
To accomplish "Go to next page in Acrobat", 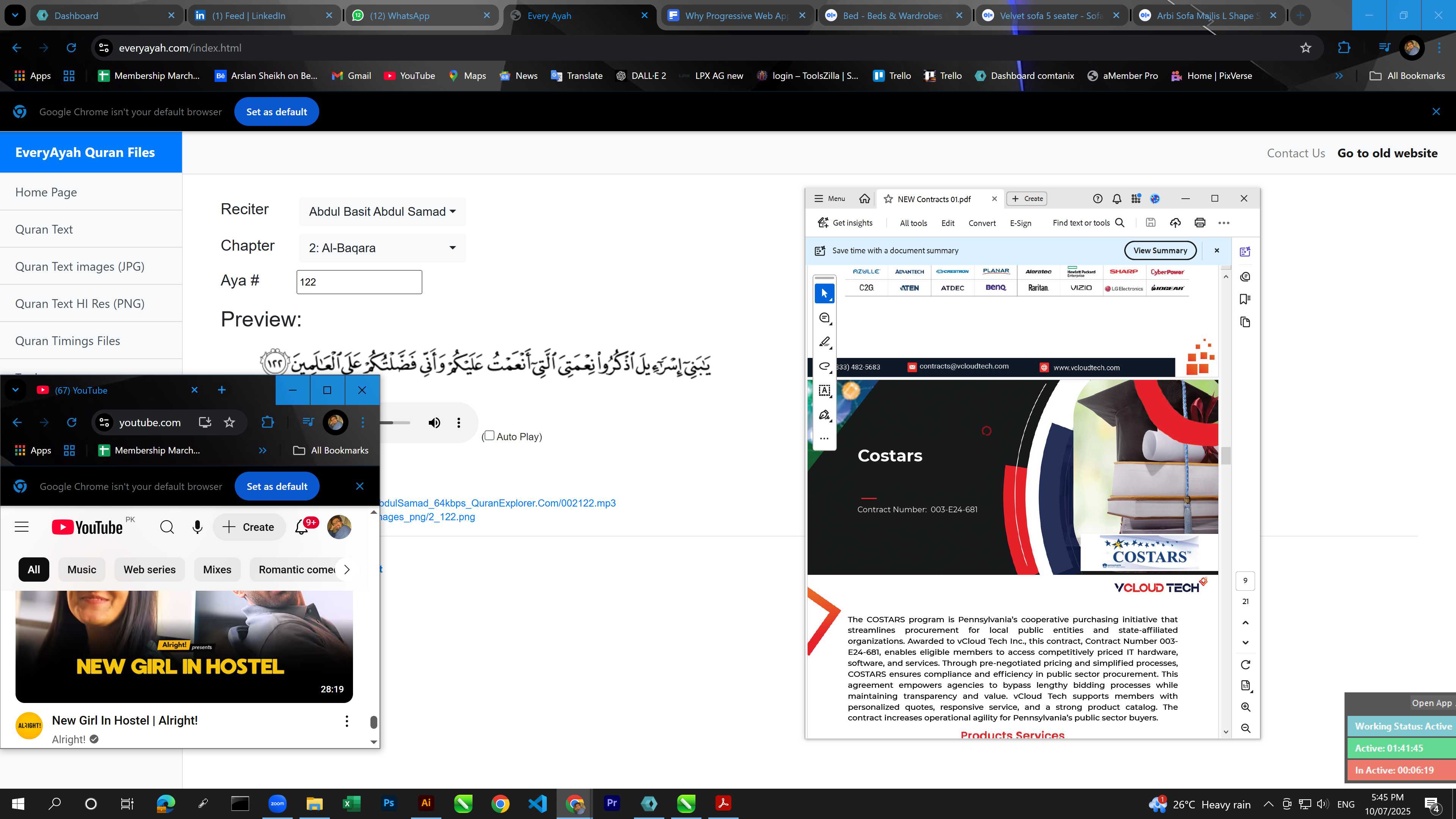I will tap(1245, 643).
